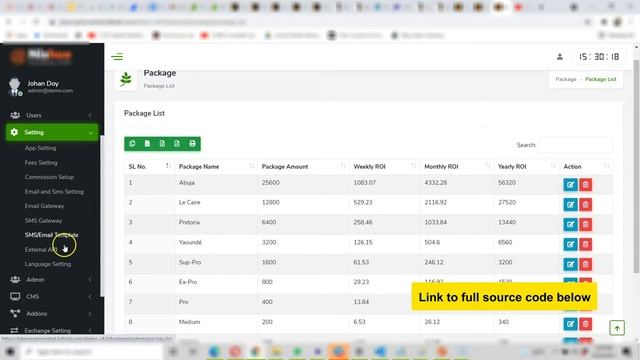This screenshot has width=640, height=360.
Task: Edit the Yaoundé package
Action: [x=570, y=244]
